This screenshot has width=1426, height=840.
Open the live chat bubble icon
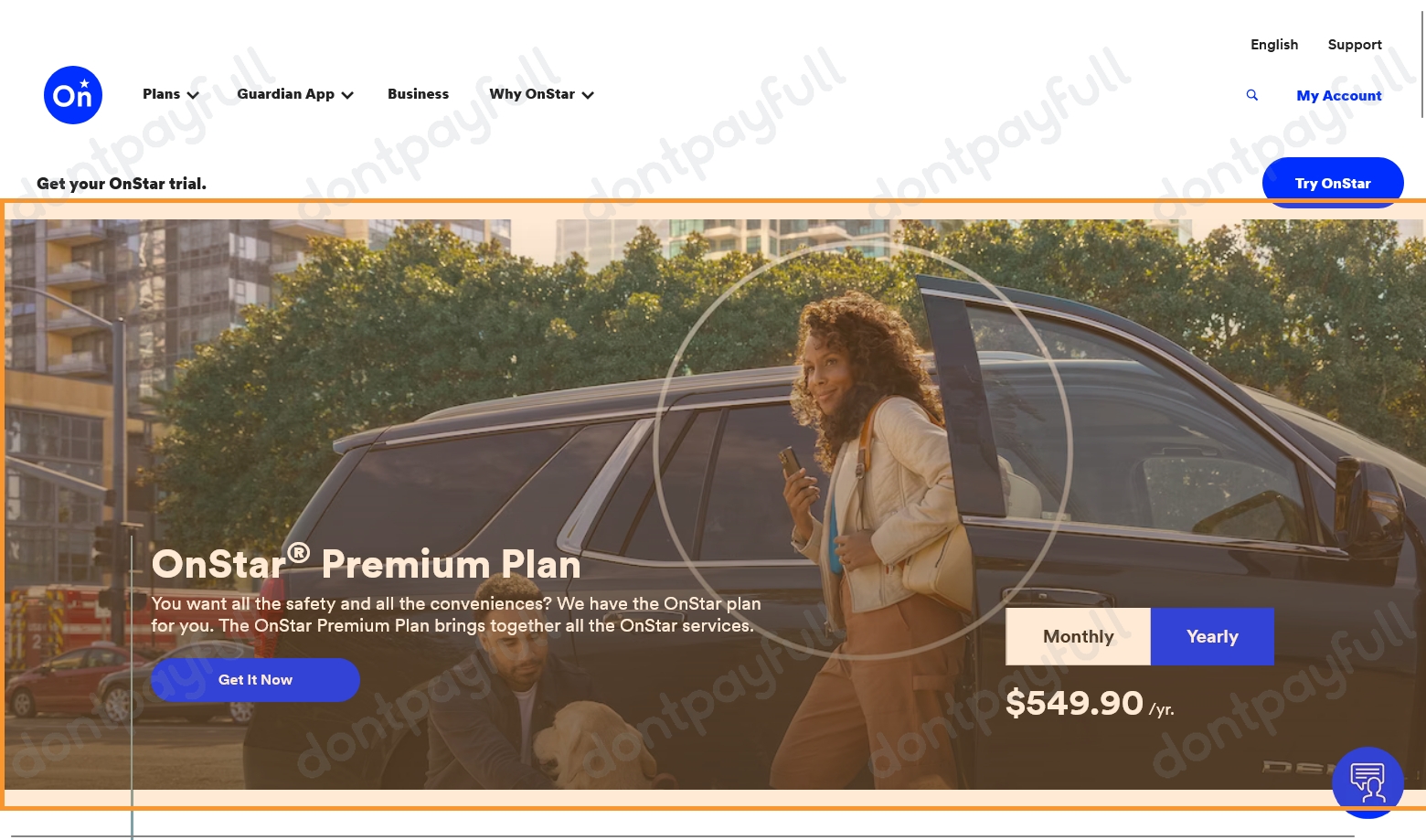(x=1367, y=782)
